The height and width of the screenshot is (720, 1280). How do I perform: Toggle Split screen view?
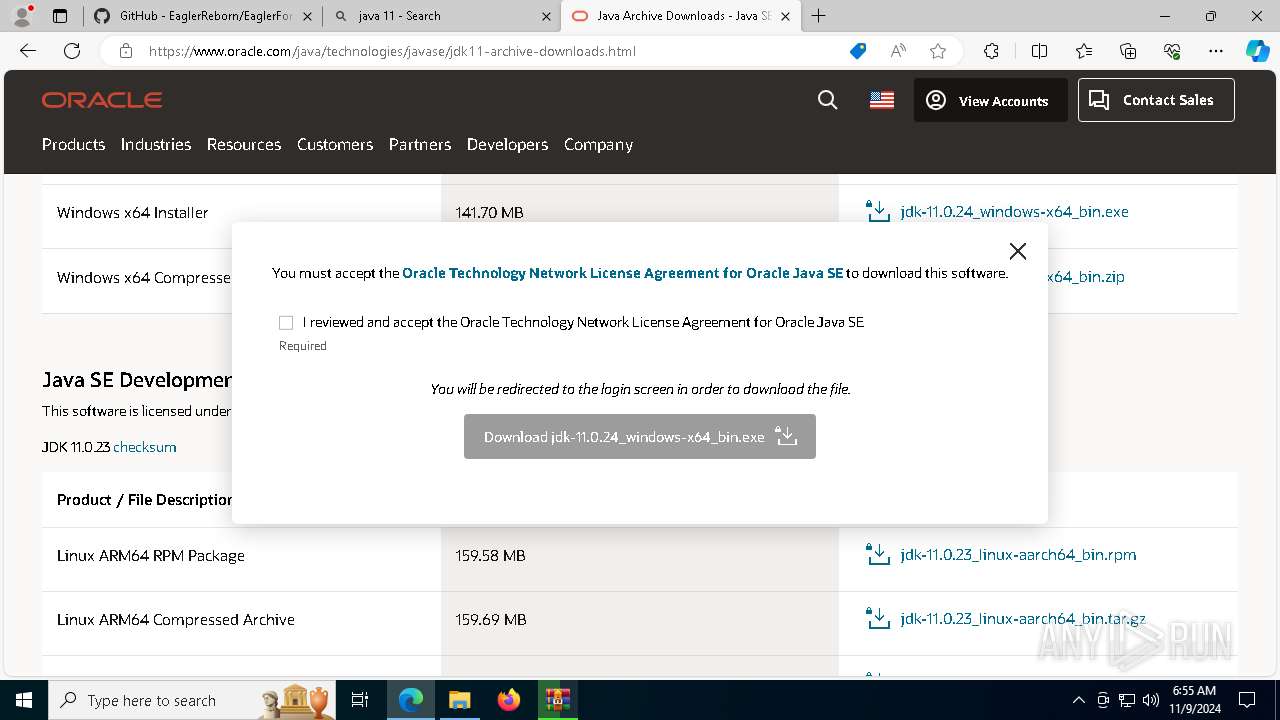1039,51
